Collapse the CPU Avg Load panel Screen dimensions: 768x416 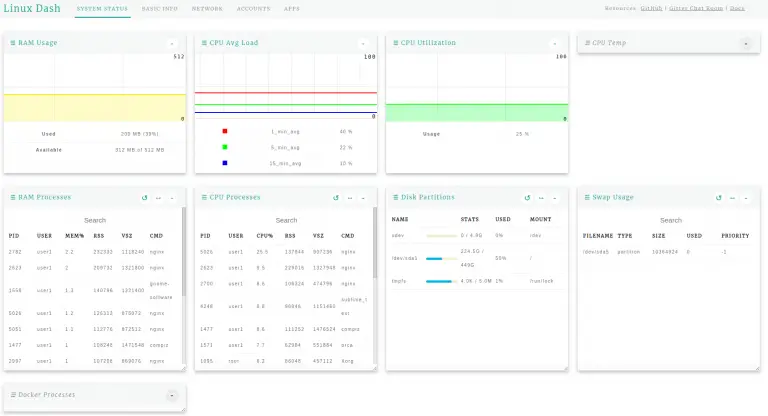(x=363, y=44)
